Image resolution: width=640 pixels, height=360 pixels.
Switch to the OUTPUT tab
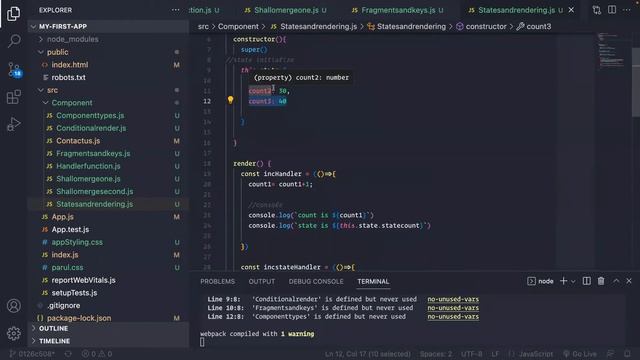click(262, 282)
